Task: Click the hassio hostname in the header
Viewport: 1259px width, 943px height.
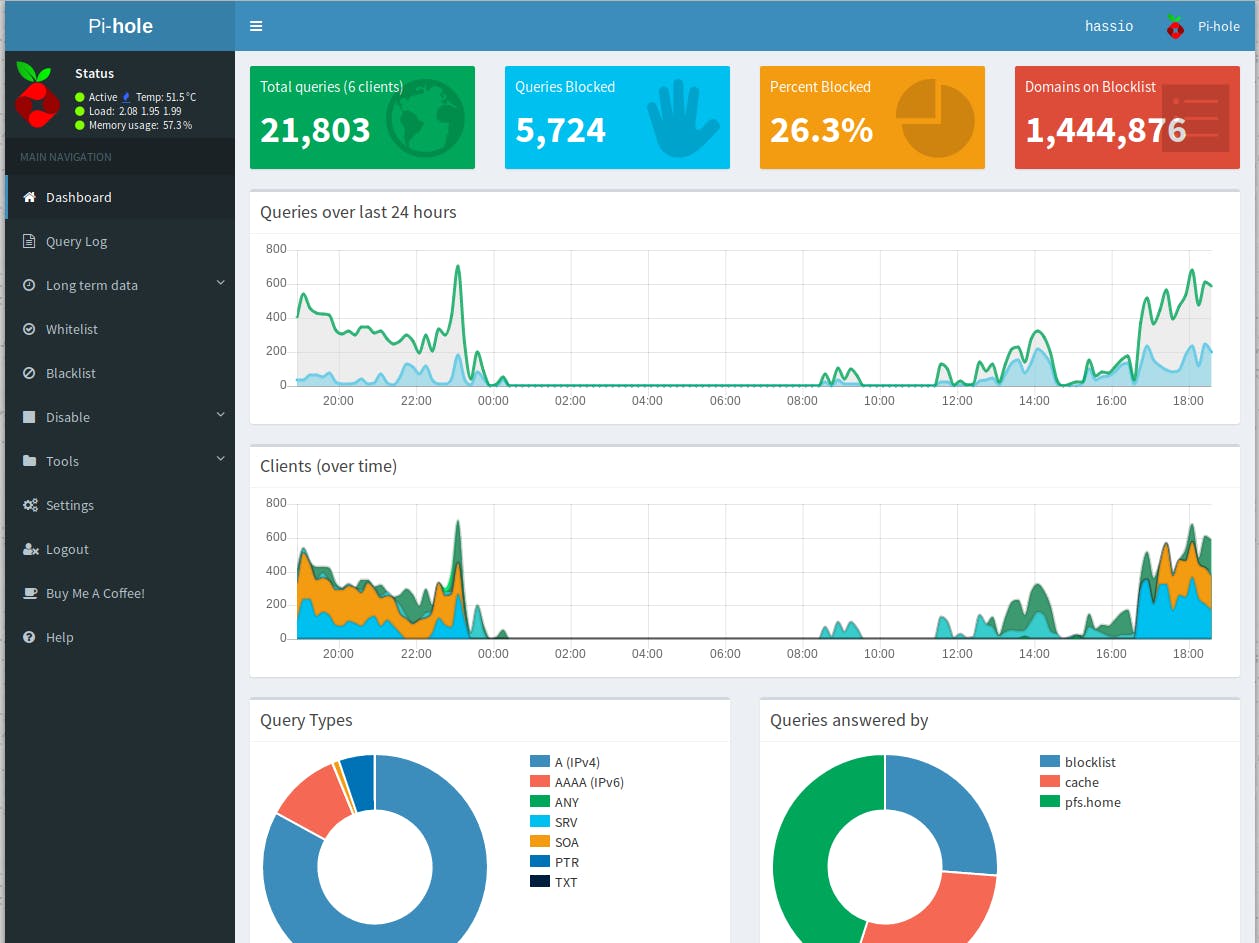Action: coord(1109,26)
